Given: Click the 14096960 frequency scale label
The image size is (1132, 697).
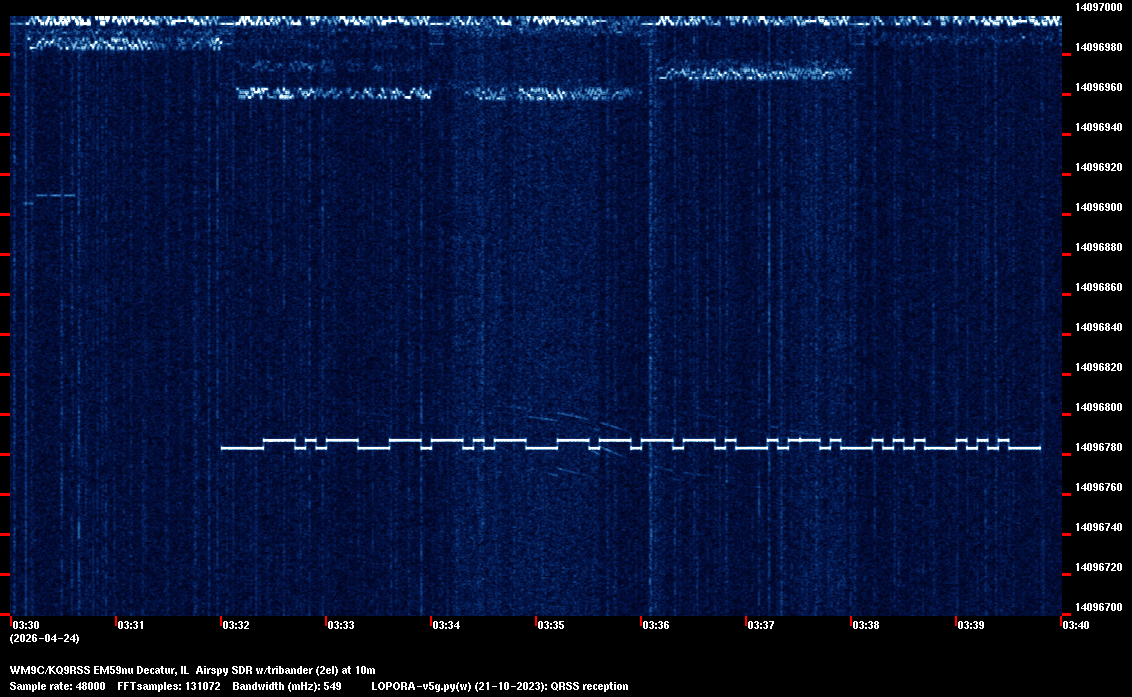Looking at the screenshot, I should point(1097,87).
